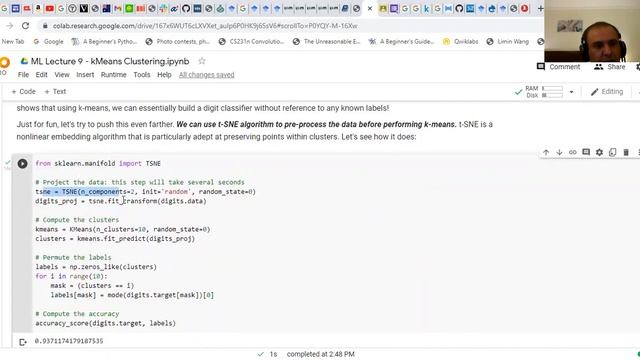Image resolution: width=640 pixels, height=360 pixels.
Task: Open the Comment panel
Action: coord(558,67)
